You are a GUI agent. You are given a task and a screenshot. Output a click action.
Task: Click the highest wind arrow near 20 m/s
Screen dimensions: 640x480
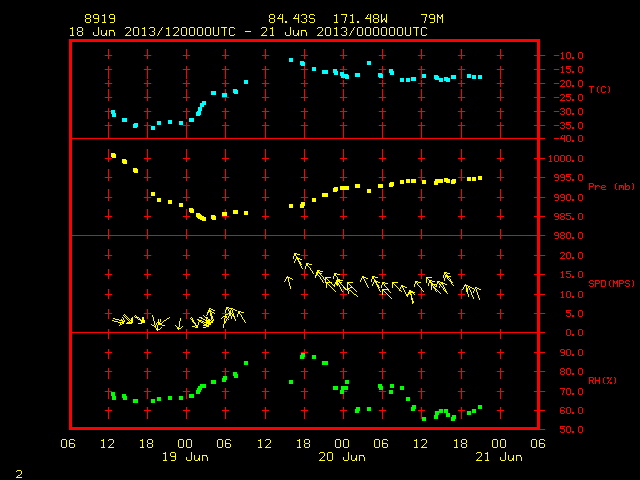tap(298, 260)
